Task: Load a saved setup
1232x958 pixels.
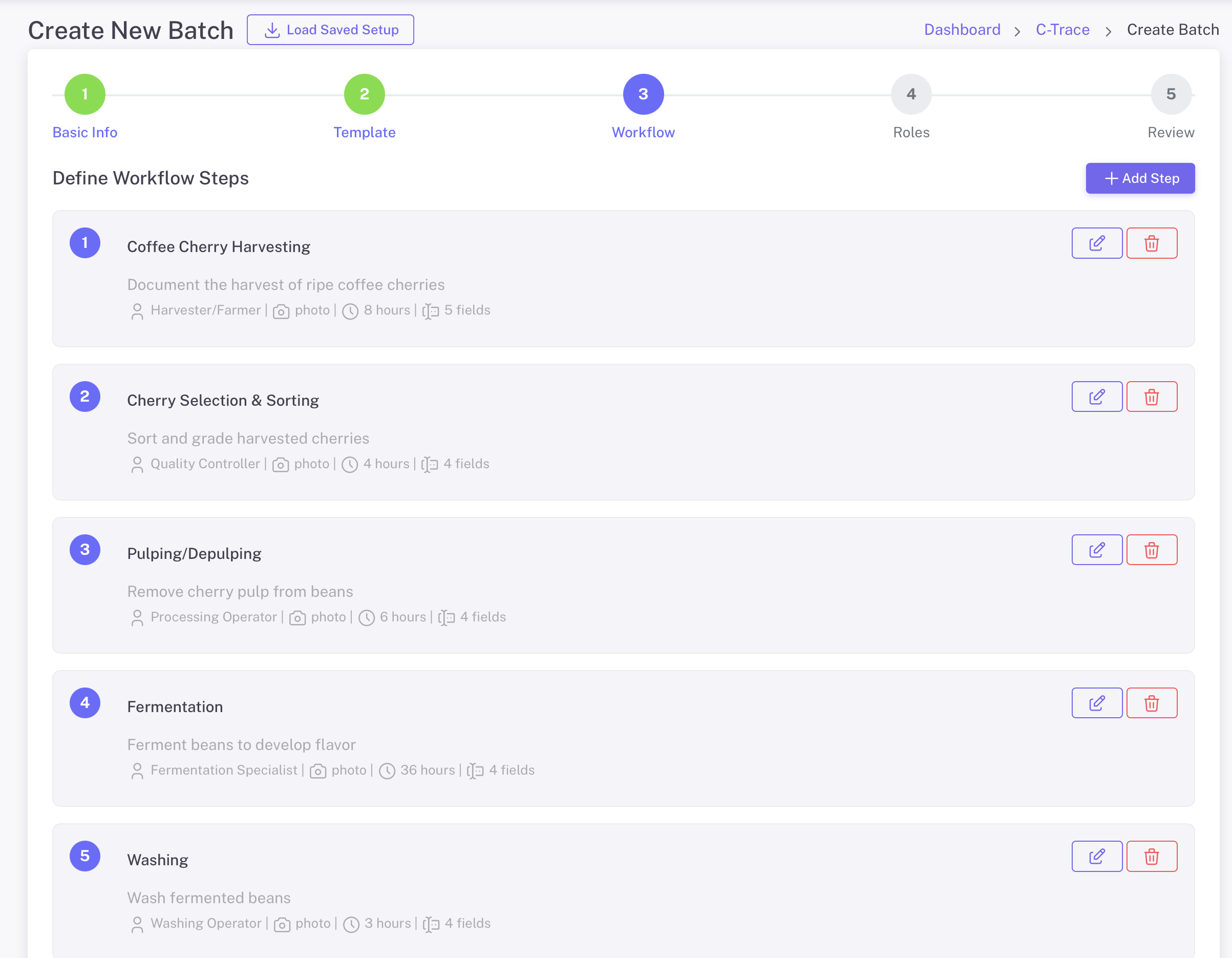Action: (x=331, y=29)
